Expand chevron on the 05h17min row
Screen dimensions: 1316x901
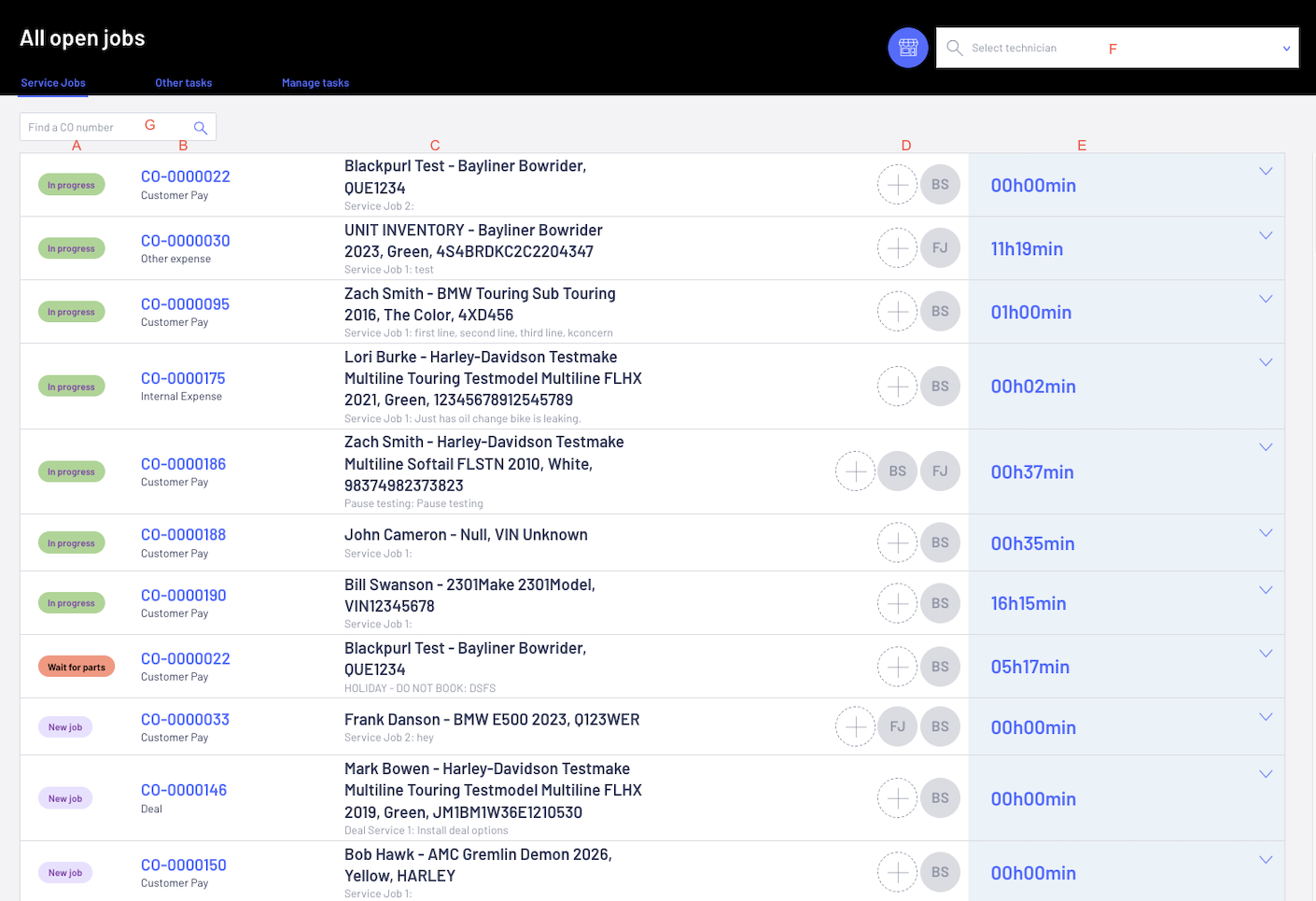1266,654
